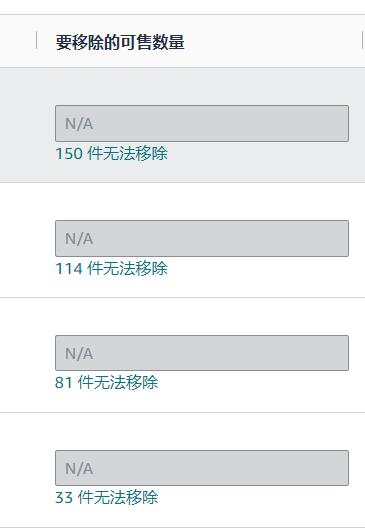This screenshot has height=529, width=365.
Task: Select the table row containing 33 件
Action: point(182,470)
